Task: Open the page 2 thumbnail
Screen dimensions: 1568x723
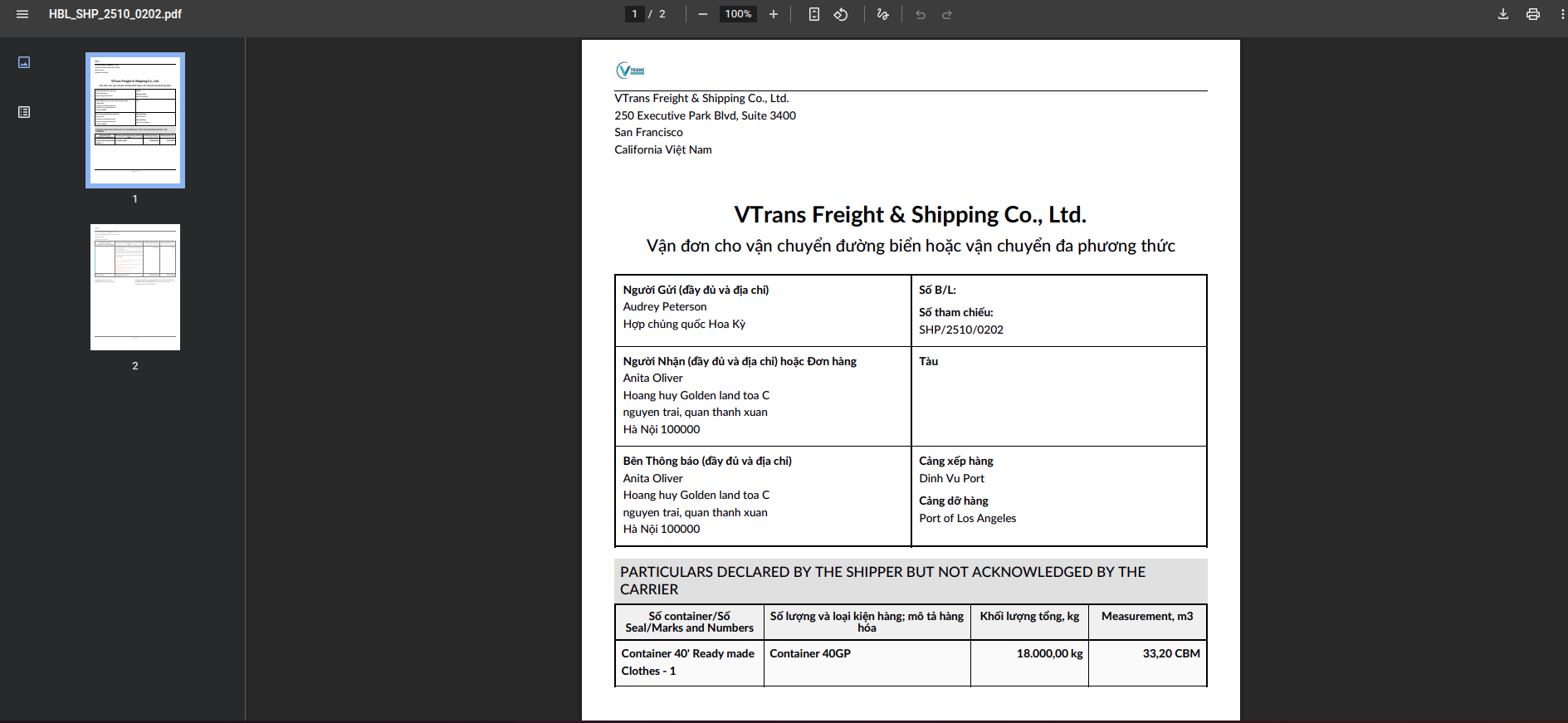Action: pos(135,287)
